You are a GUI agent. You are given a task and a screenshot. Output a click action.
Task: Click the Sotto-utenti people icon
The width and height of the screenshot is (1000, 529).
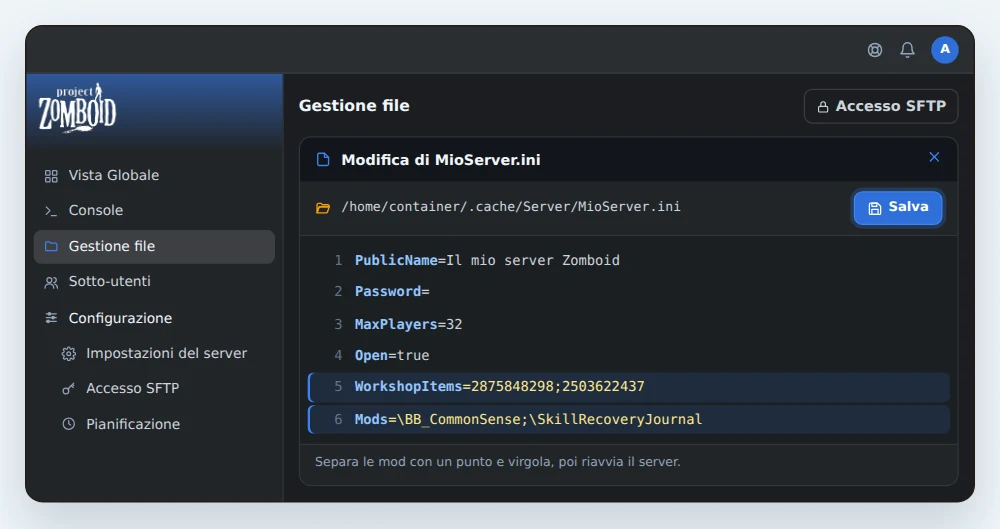pyautogui.click(x=51, y=282)
